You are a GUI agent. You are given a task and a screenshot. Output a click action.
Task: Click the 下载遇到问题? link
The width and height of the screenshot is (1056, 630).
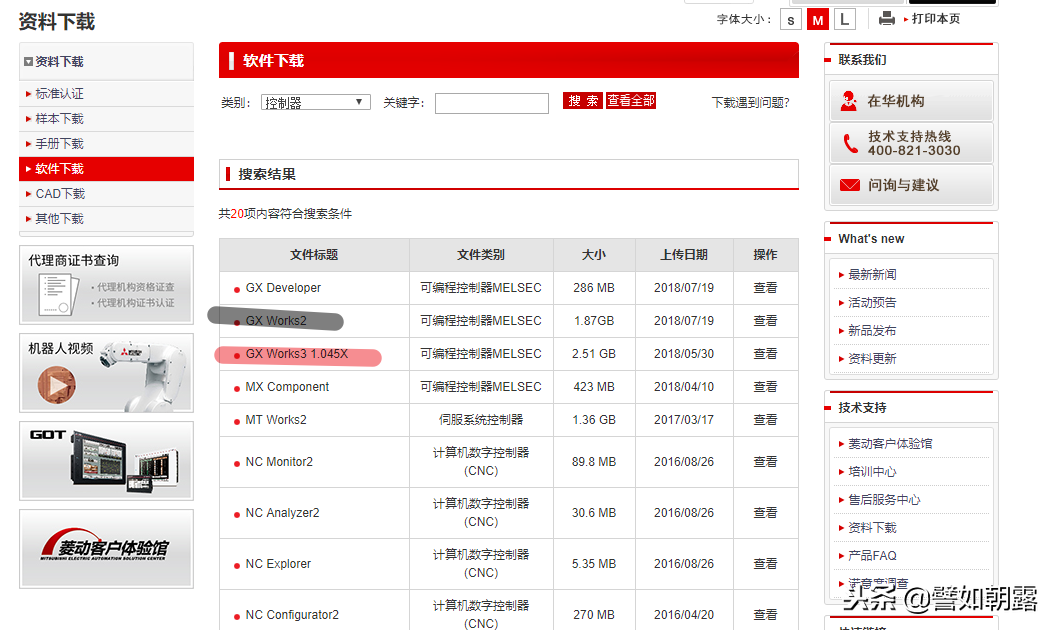pos(750,102)
